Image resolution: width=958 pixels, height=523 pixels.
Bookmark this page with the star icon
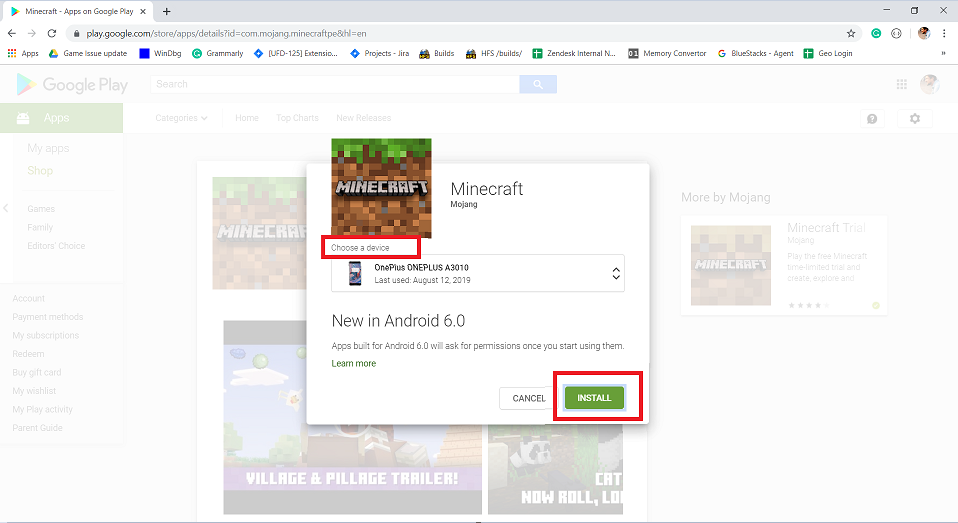click(850, 33)
